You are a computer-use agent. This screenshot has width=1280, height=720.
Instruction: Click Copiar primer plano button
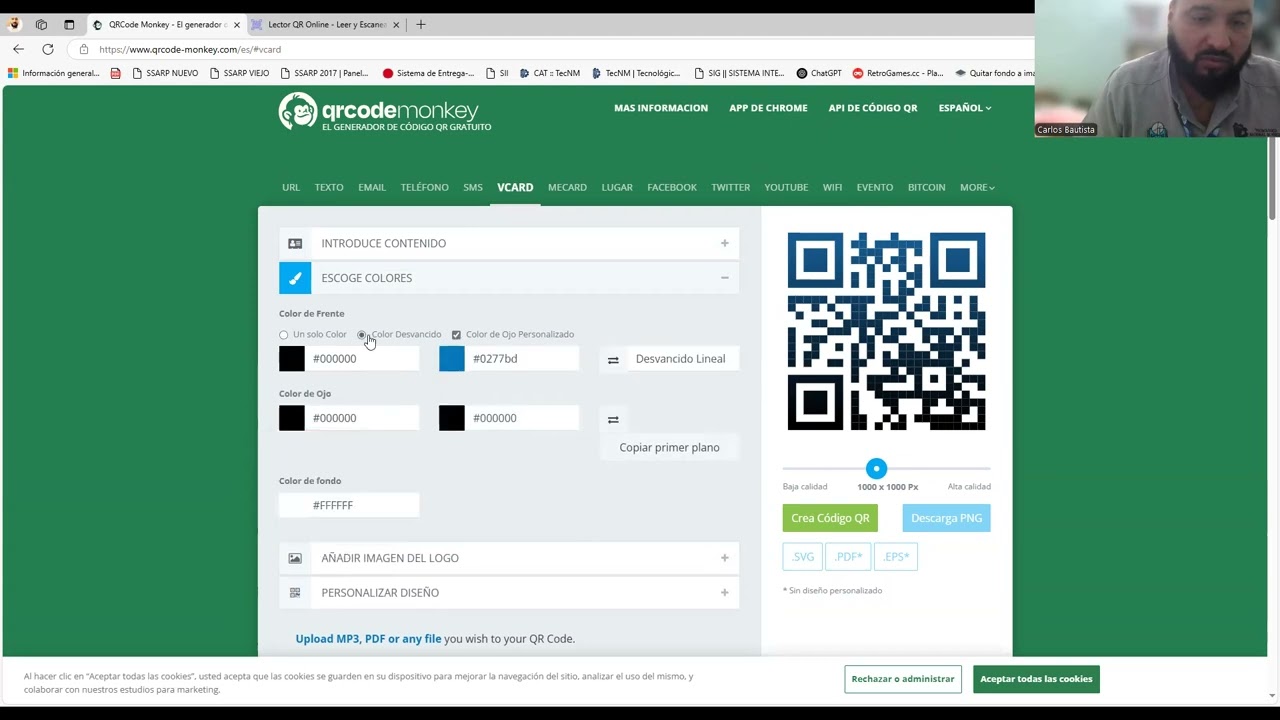[x=669, y=447]
